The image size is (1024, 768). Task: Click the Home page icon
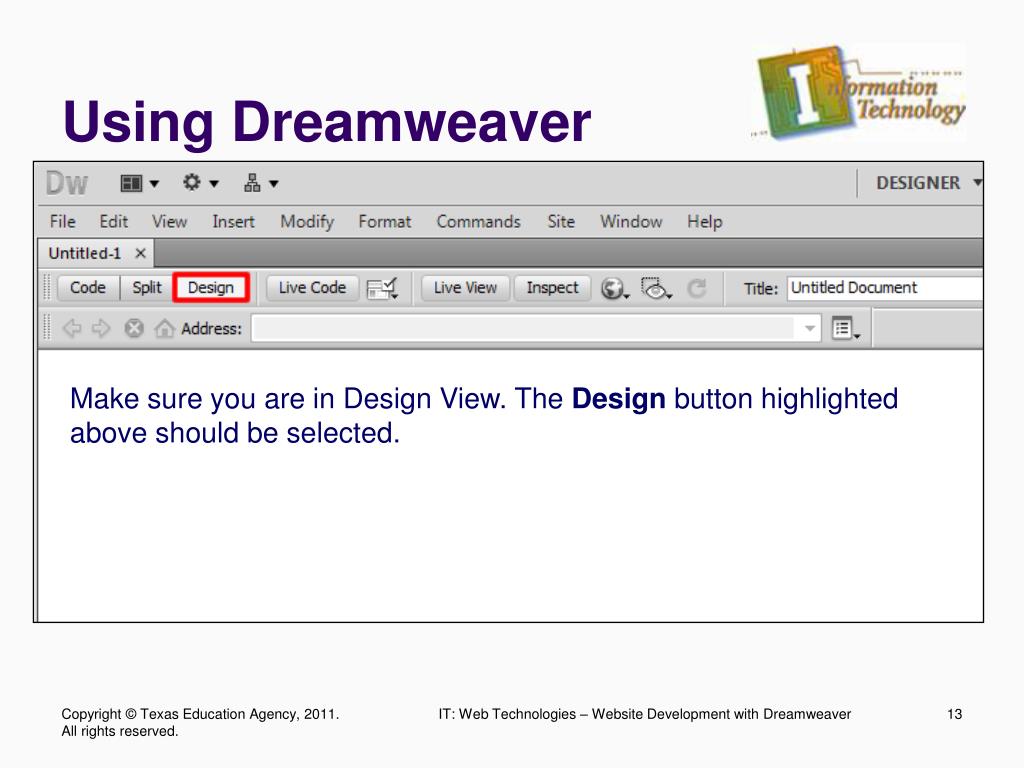point(164,328)
